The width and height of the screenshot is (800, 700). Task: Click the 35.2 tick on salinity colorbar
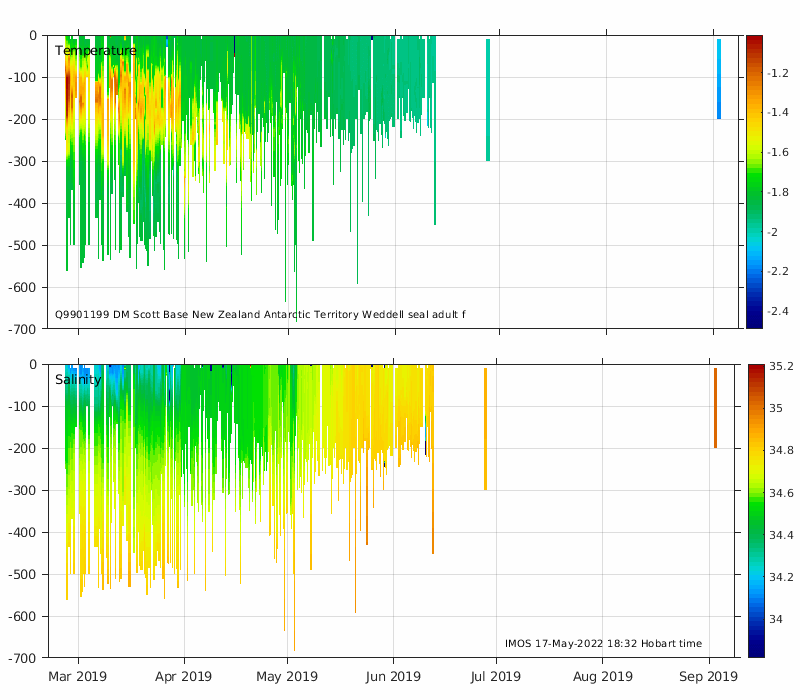780,367
